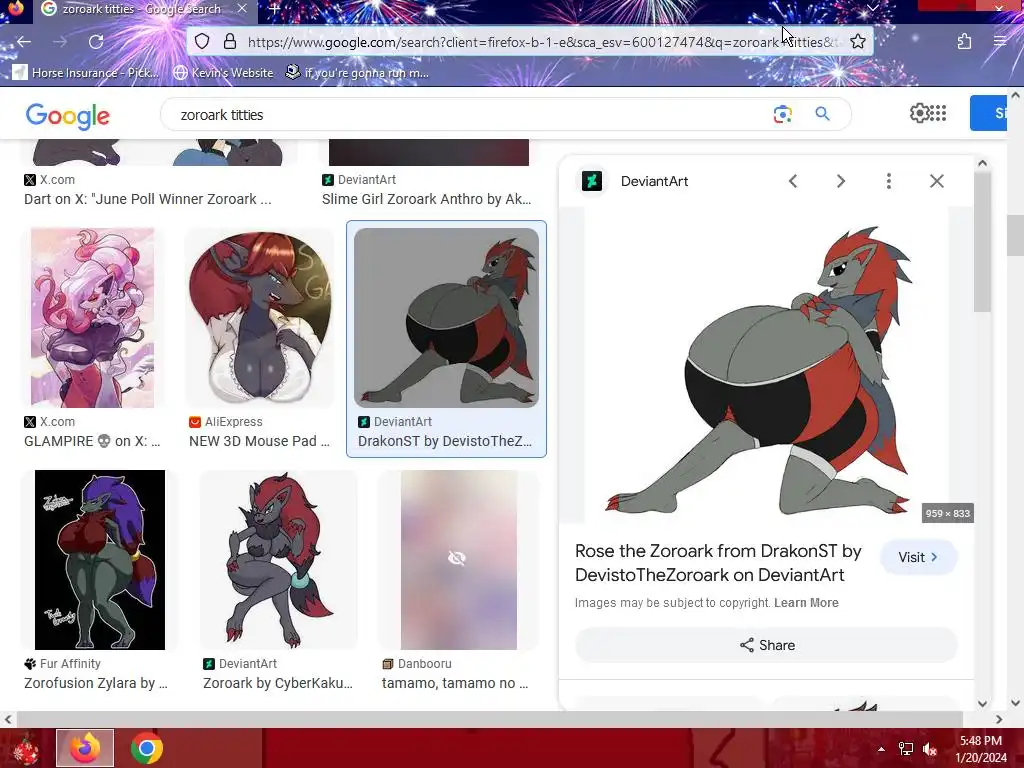Open the taskbar clock showing 5:48 PM
This screenshot has width=1024, height=768.
tap(981, 749)
